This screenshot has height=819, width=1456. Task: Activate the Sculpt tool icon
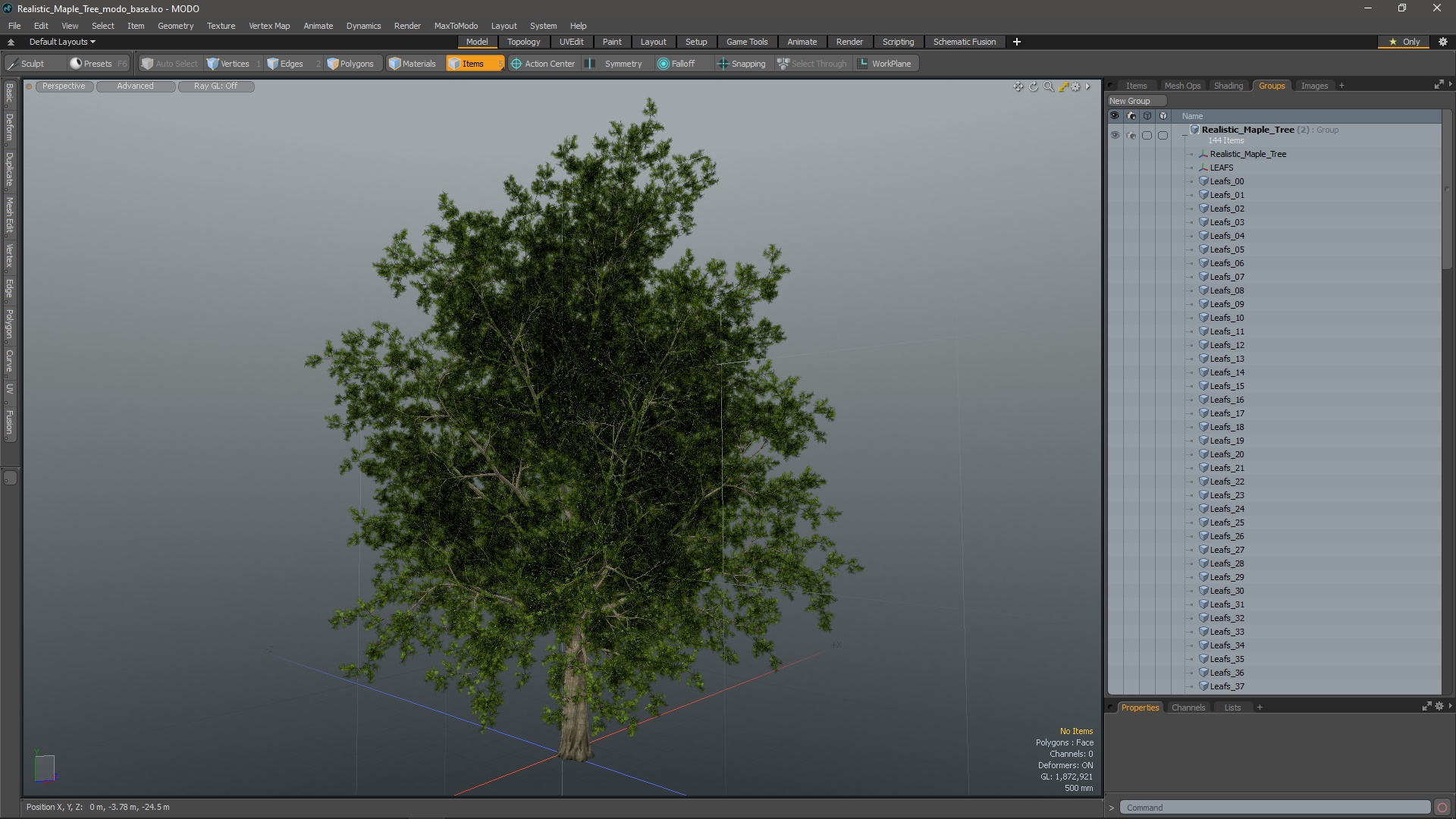(12, 64)
